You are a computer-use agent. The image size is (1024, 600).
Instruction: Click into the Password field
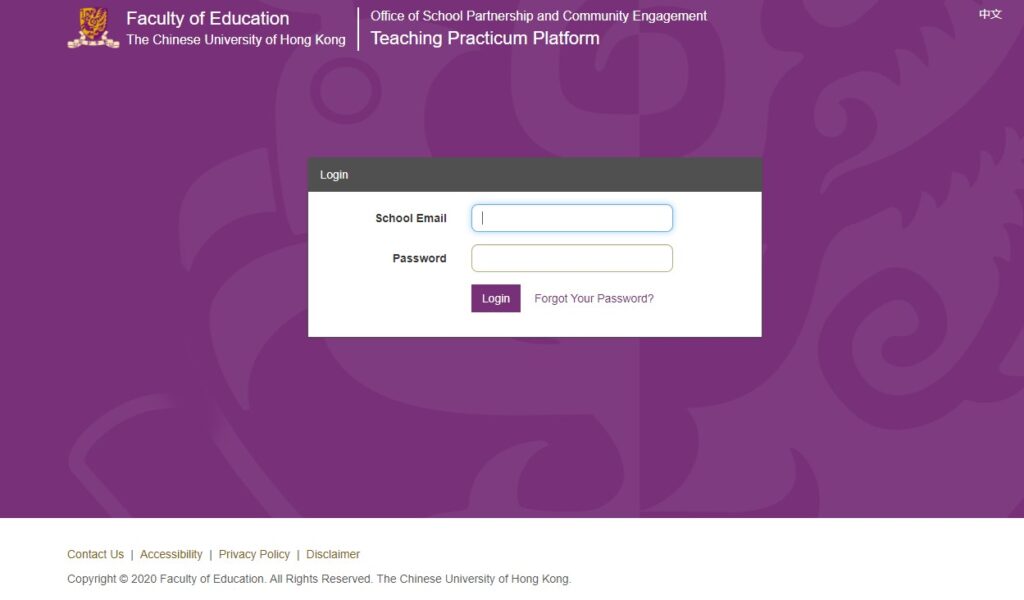(572, 258)
